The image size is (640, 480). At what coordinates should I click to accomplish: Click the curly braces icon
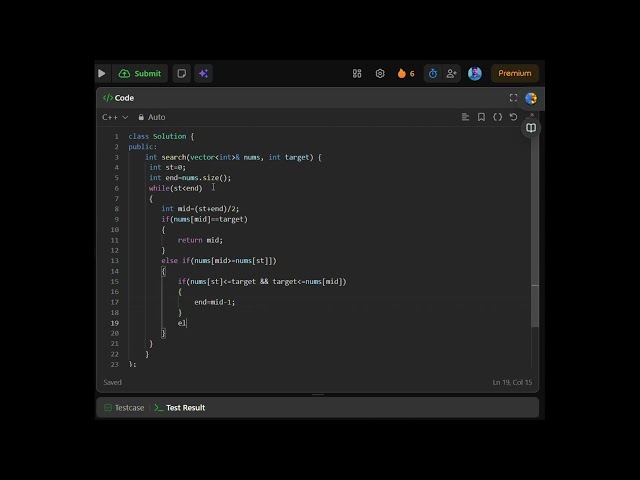point(497,117)
